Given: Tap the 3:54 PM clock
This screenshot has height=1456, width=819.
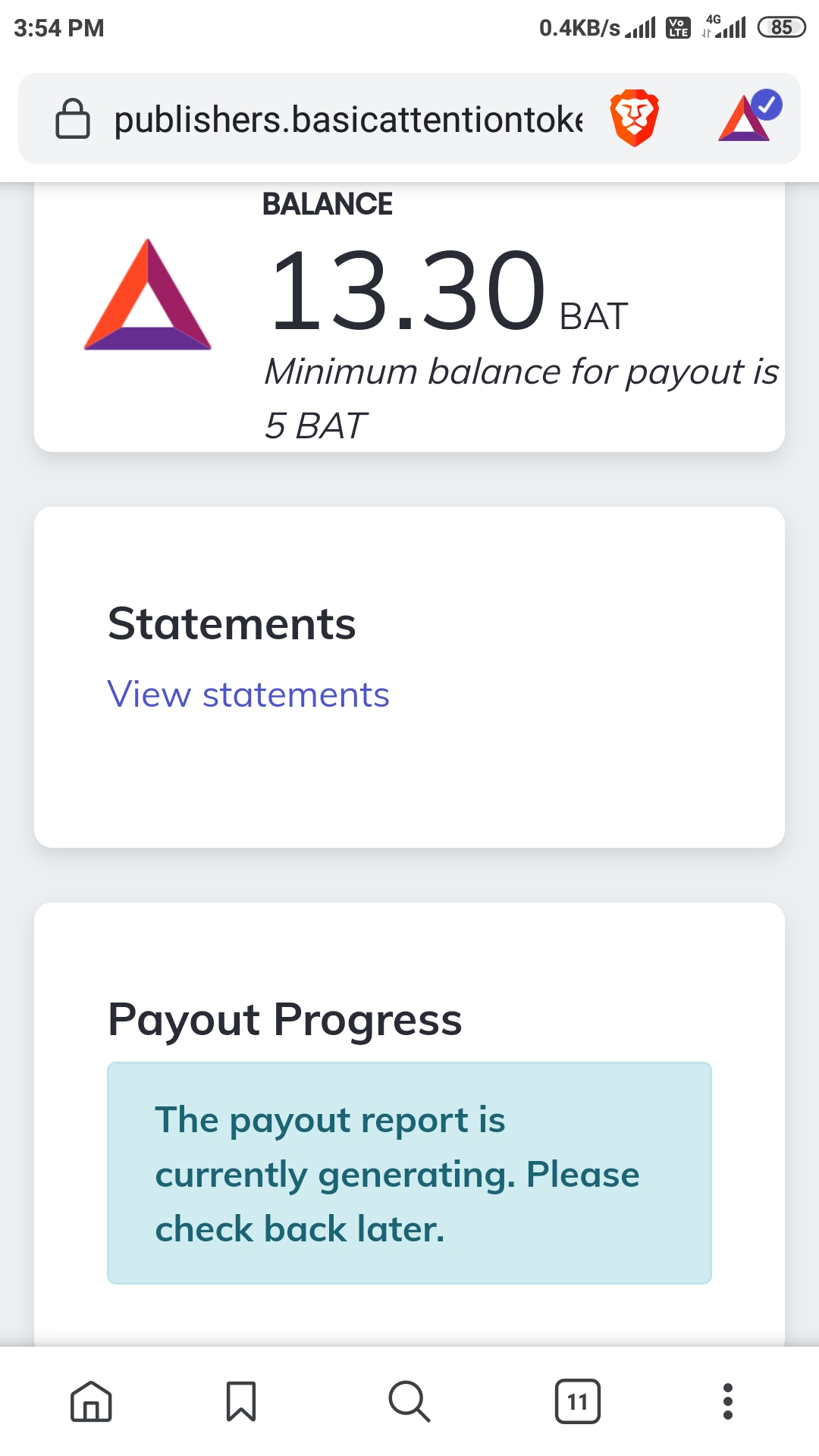Looking at the screenshot, I should coord(59,28).
